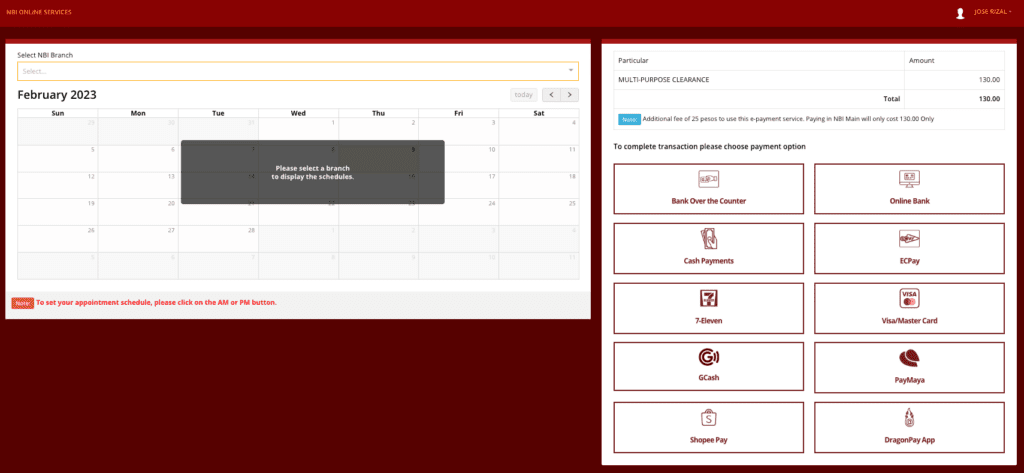Click the Visa card icon
Viewport: 1024px width, 473px height.
pyautogui.click(x=909, y=299)
